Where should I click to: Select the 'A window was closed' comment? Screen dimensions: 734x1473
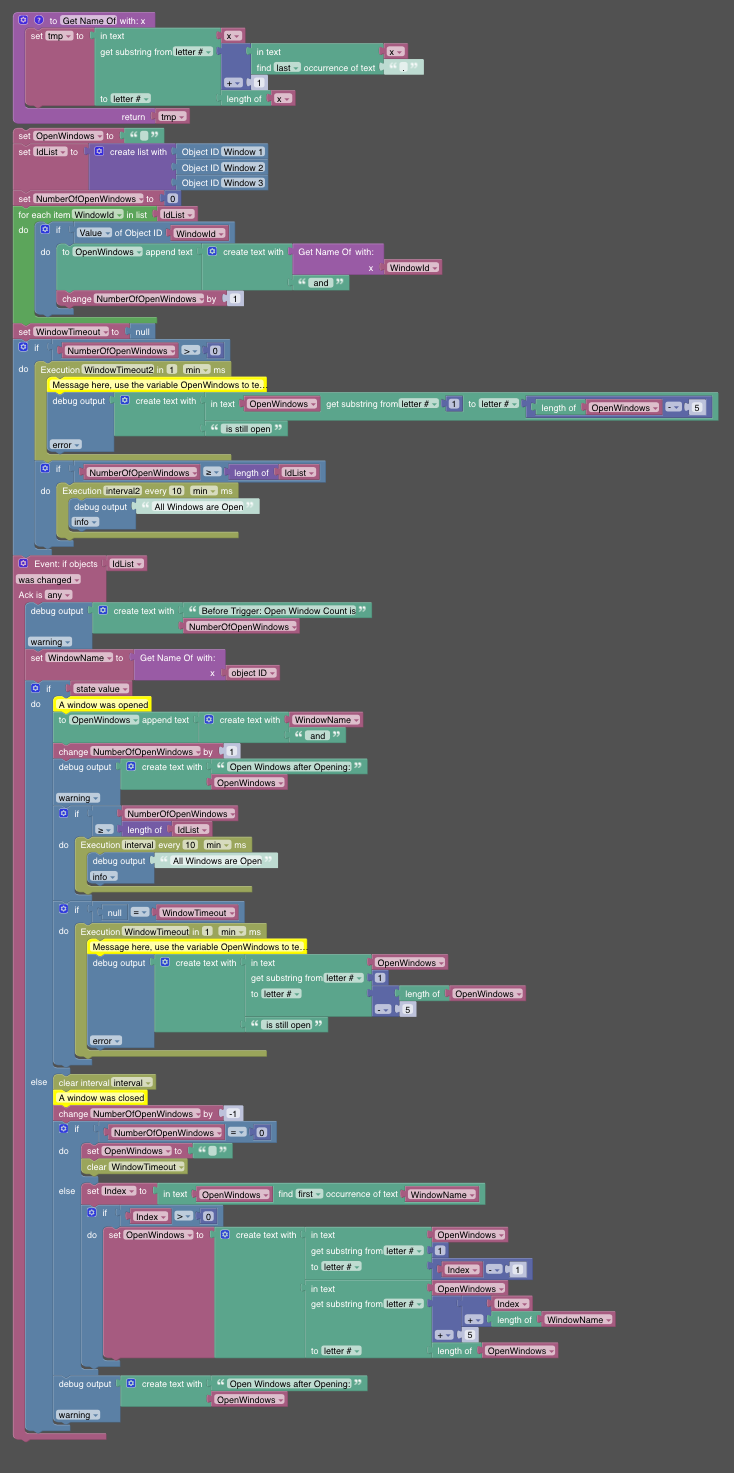(101, 1097)
